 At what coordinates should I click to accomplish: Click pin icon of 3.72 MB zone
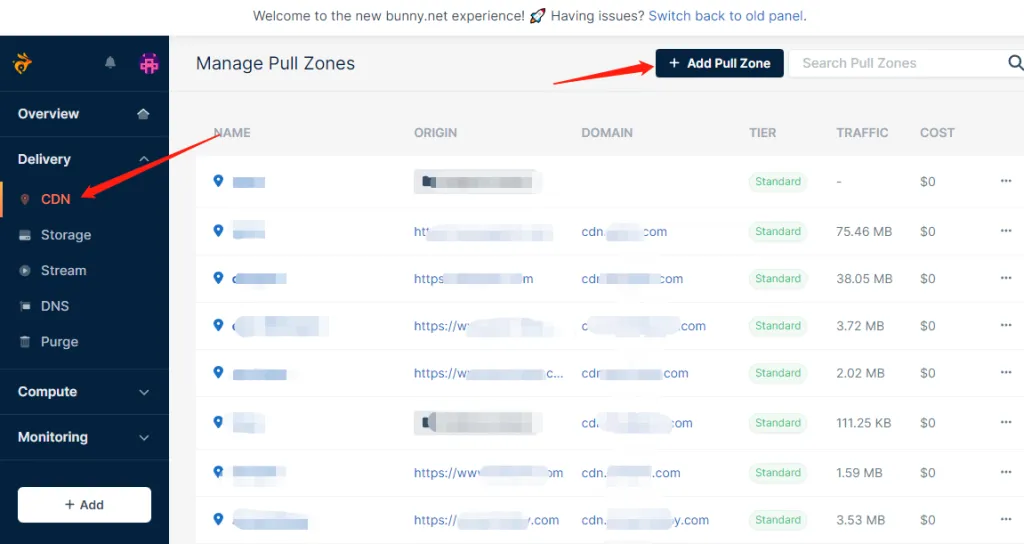218,325
